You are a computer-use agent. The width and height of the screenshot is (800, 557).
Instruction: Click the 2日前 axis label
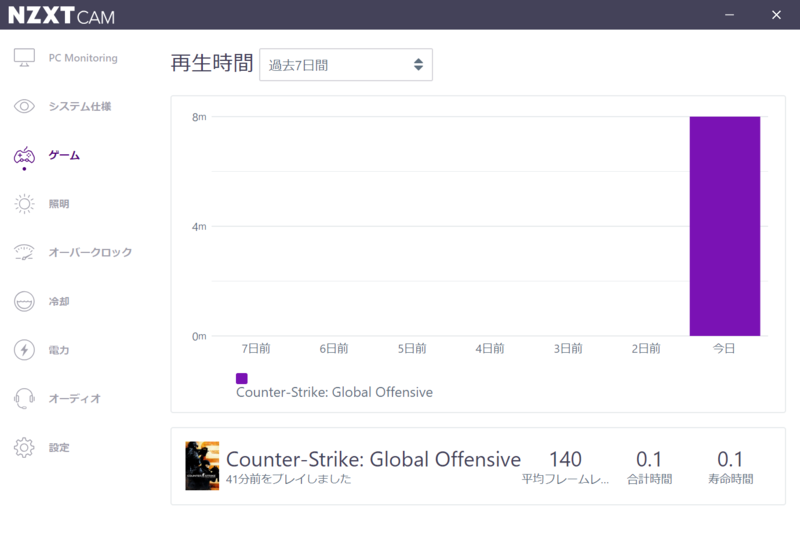coord(646,348)
